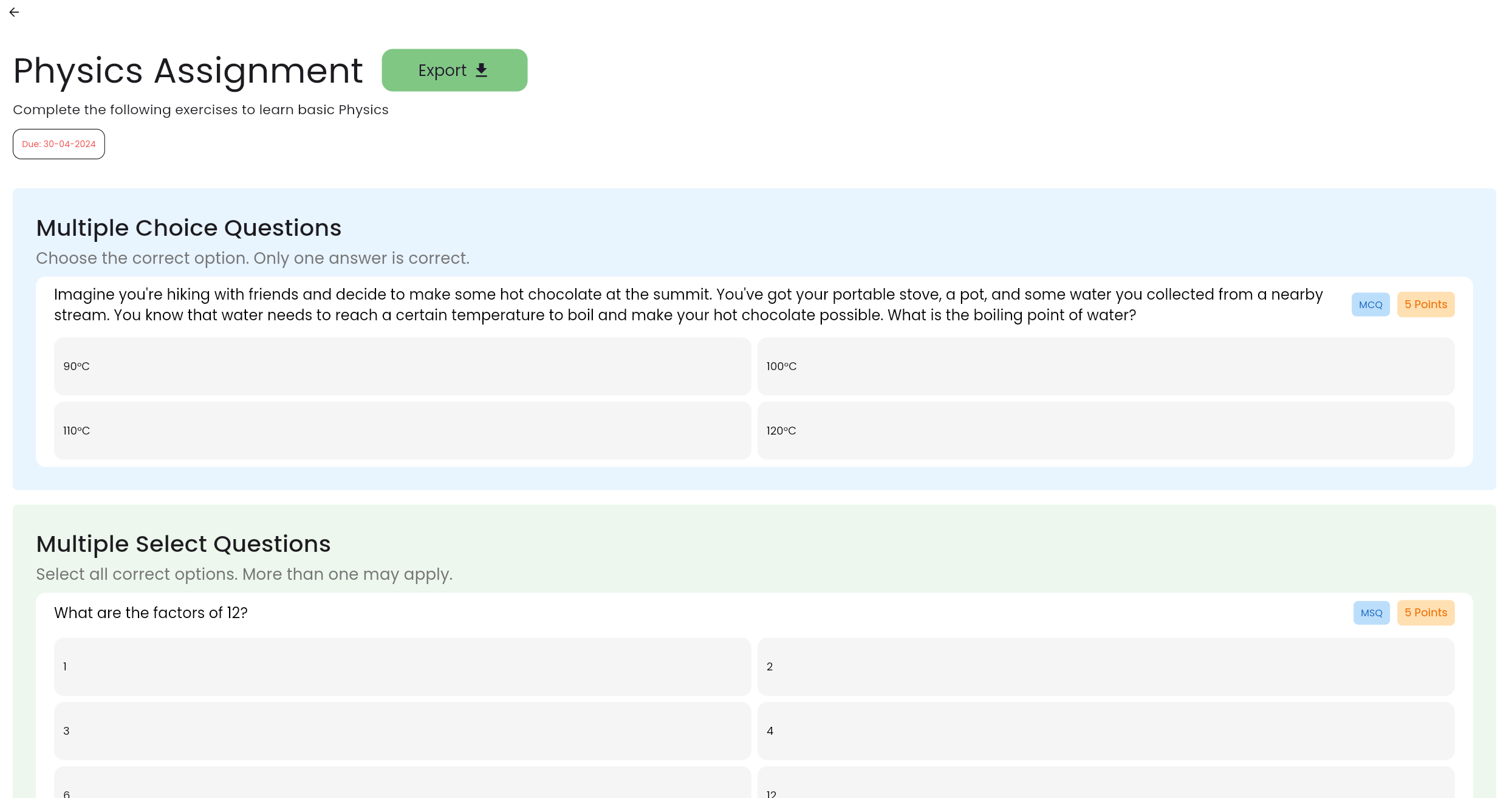The image size is (1512, 798).
Task: Click the back arrow icon
Action: tap(14, 12)
